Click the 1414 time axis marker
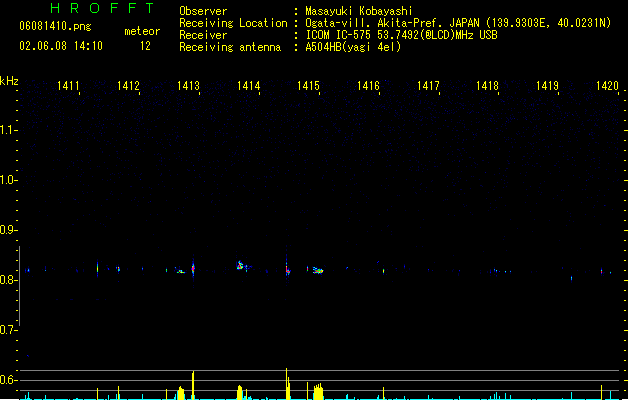The width and height of the screenshot is (629, 400). (x=248, y=86)
